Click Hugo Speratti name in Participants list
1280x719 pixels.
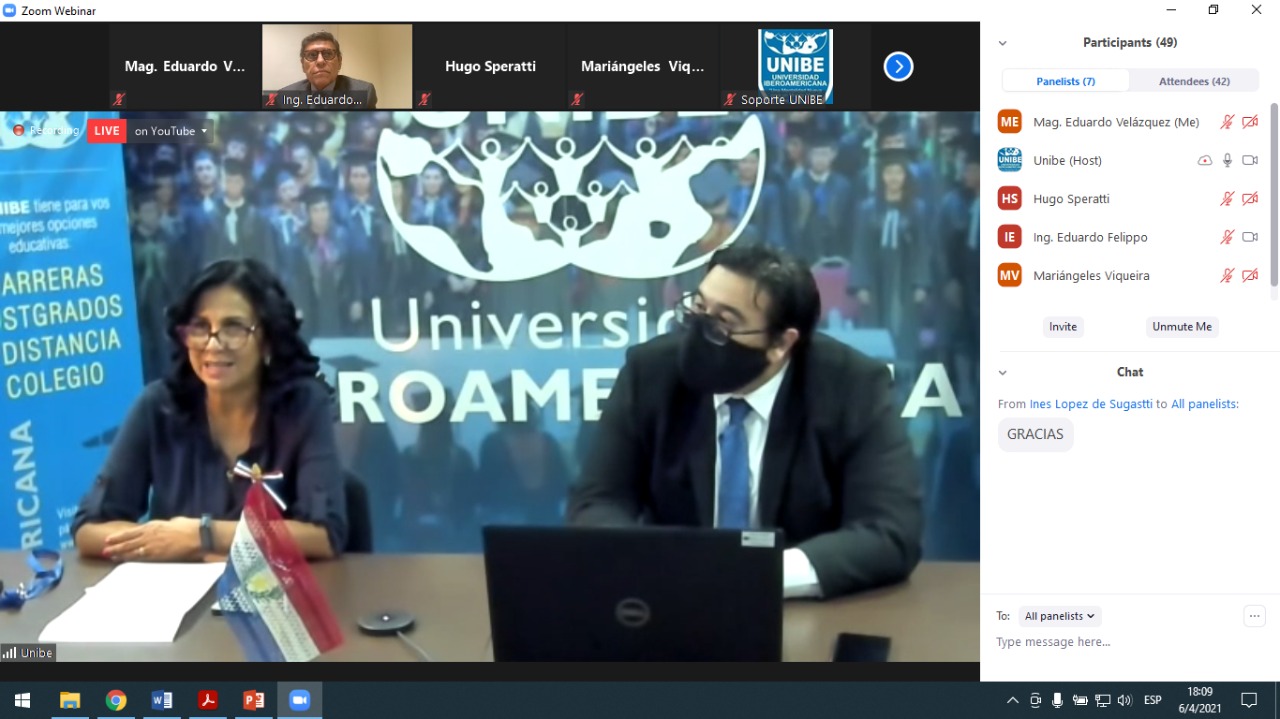pyautogui.click(x=1071, y=199)
